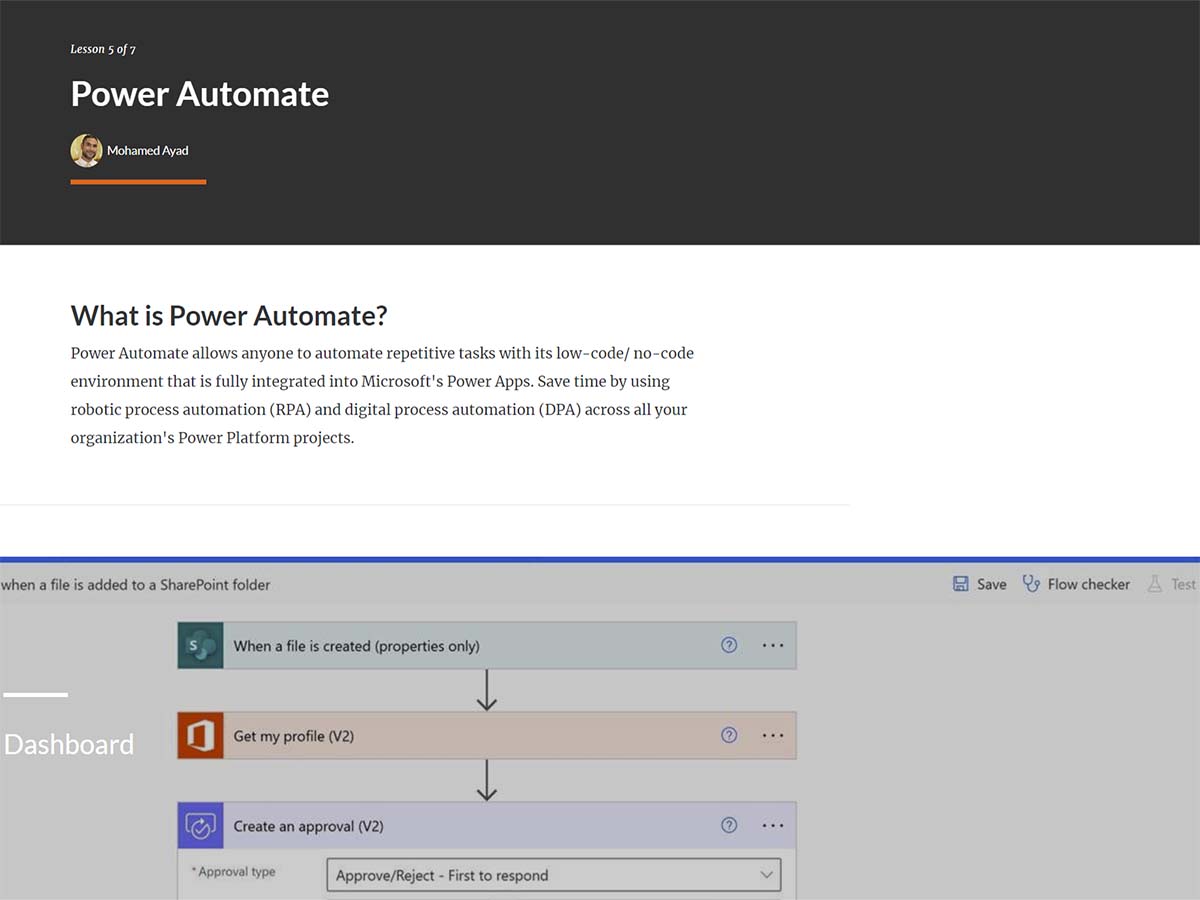The width and height of the screenshot is (1200, 900).
Task: Click the What is Power Automate? heading
Action: pos(229,316)
